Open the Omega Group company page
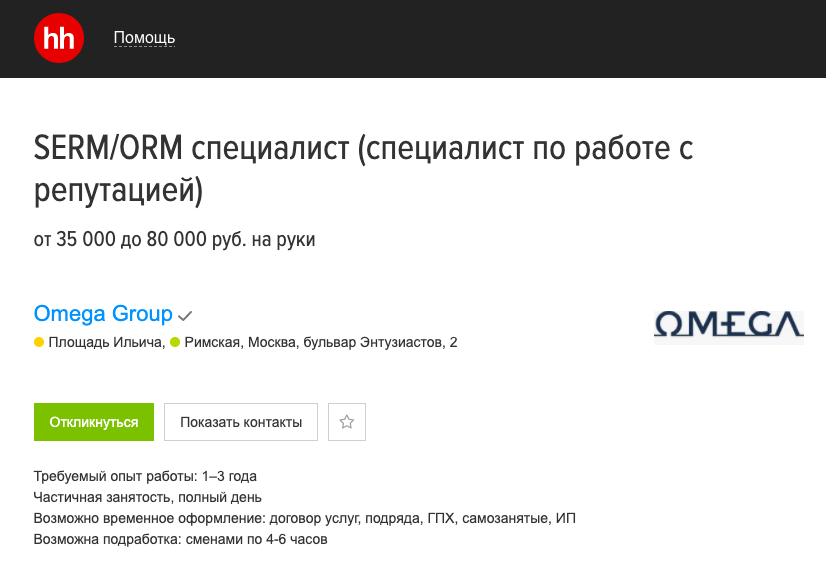The width and height of the screenshot is (826, 571). [x=103, y=314]
